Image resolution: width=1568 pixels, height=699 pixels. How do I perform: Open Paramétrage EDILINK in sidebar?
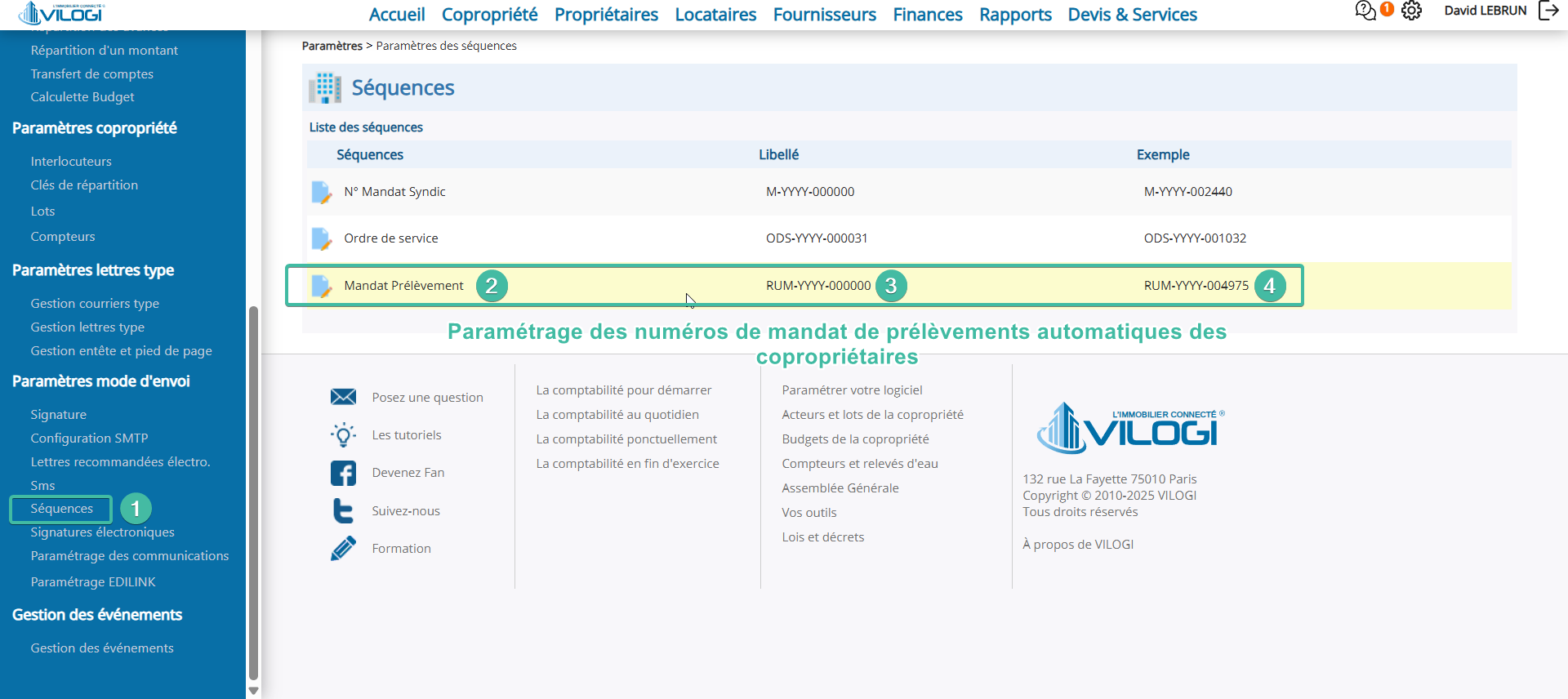pos(93,582)
